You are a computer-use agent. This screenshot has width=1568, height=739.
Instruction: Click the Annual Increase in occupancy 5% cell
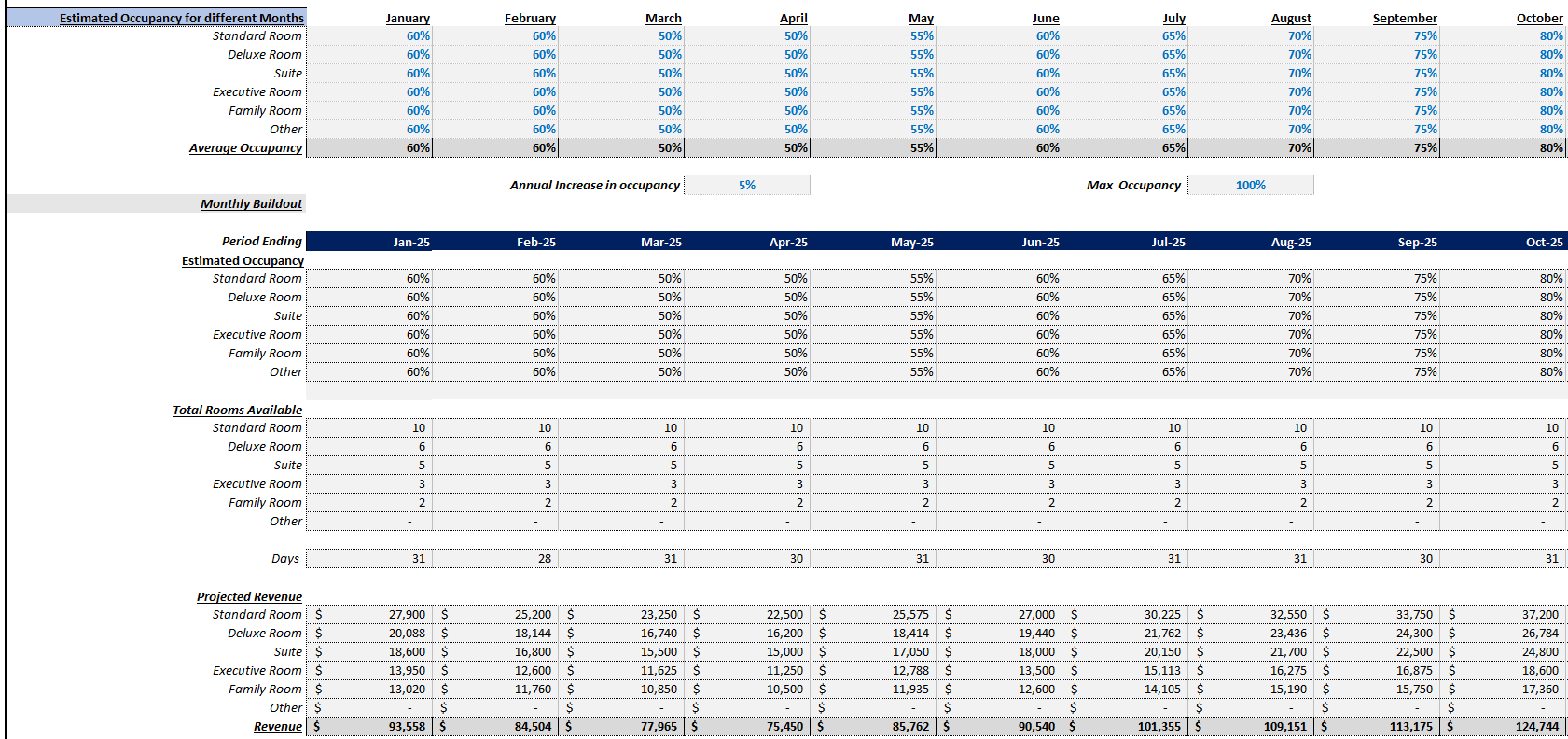click(x=746, y=186)
